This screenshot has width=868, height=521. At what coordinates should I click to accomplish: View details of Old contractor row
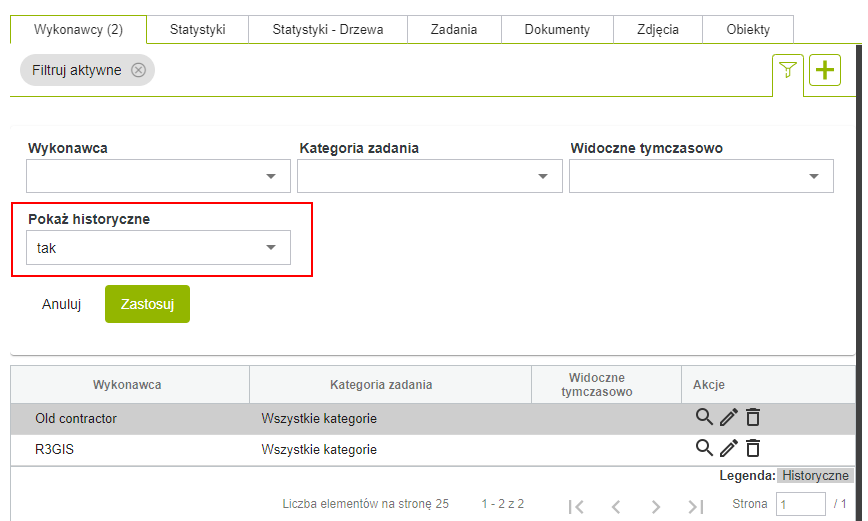coord(704,418)
